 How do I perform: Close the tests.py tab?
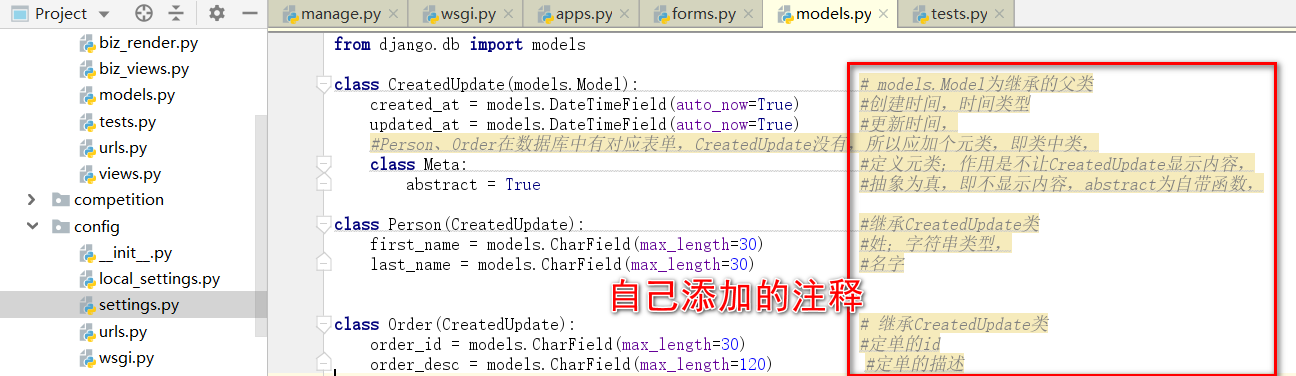[1000, 15]
